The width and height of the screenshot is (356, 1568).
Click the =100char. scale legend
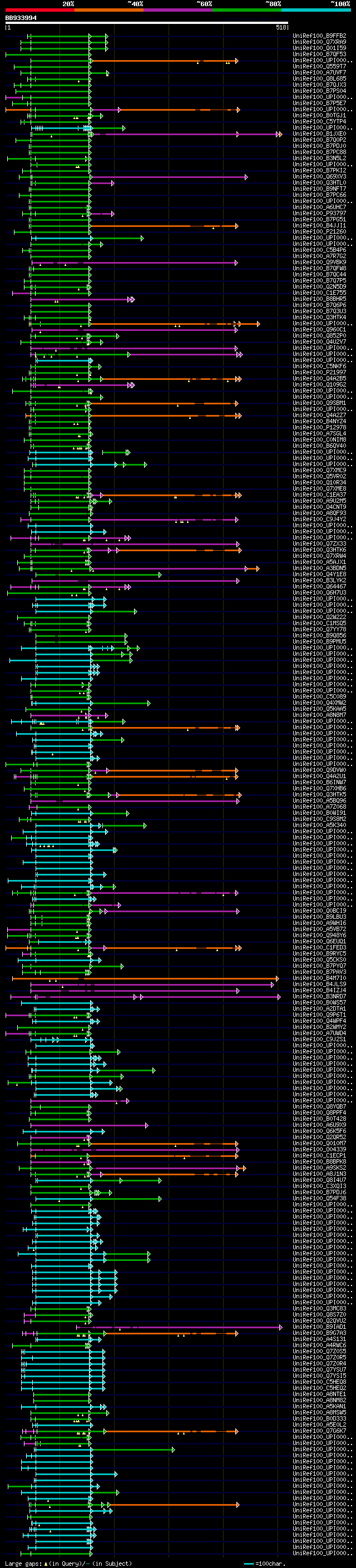tap(264, 1564)
